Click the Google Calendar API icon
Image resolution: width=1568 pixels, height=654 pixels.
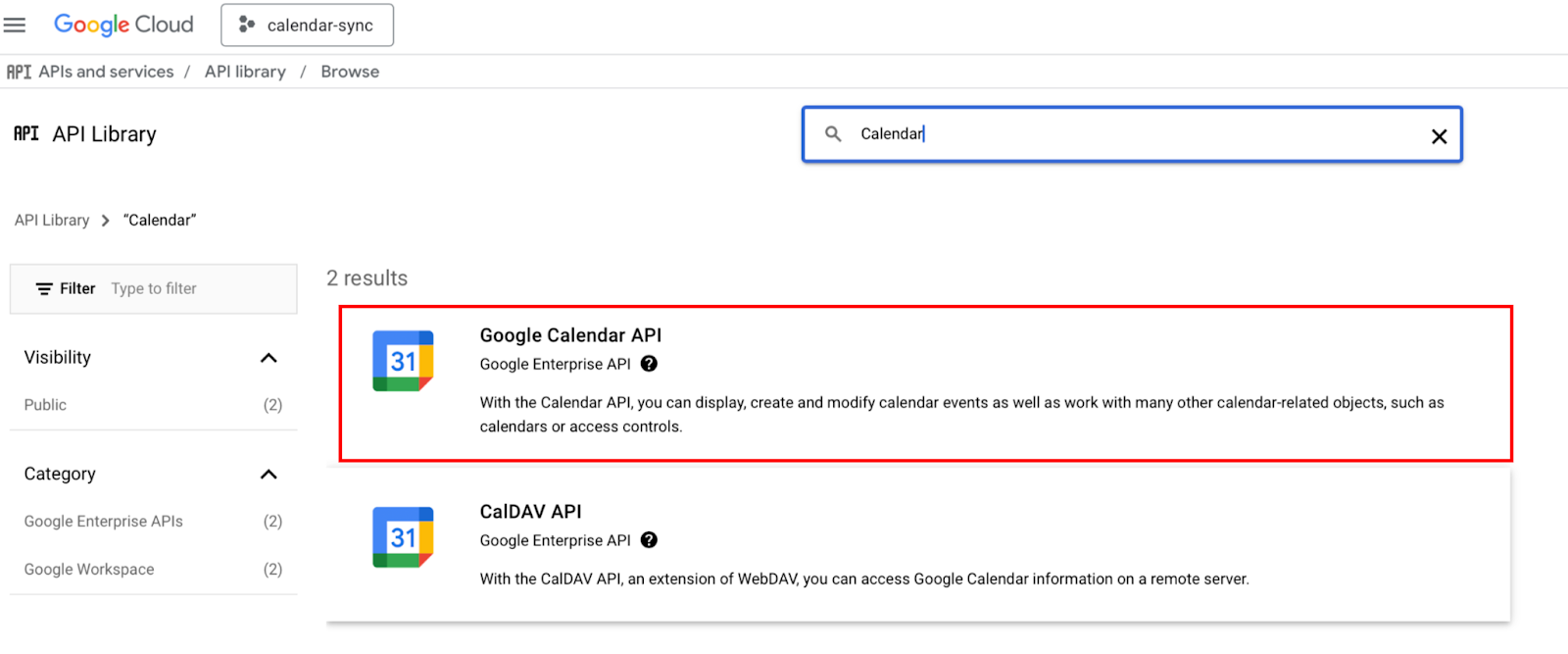(x=403, y=361)
